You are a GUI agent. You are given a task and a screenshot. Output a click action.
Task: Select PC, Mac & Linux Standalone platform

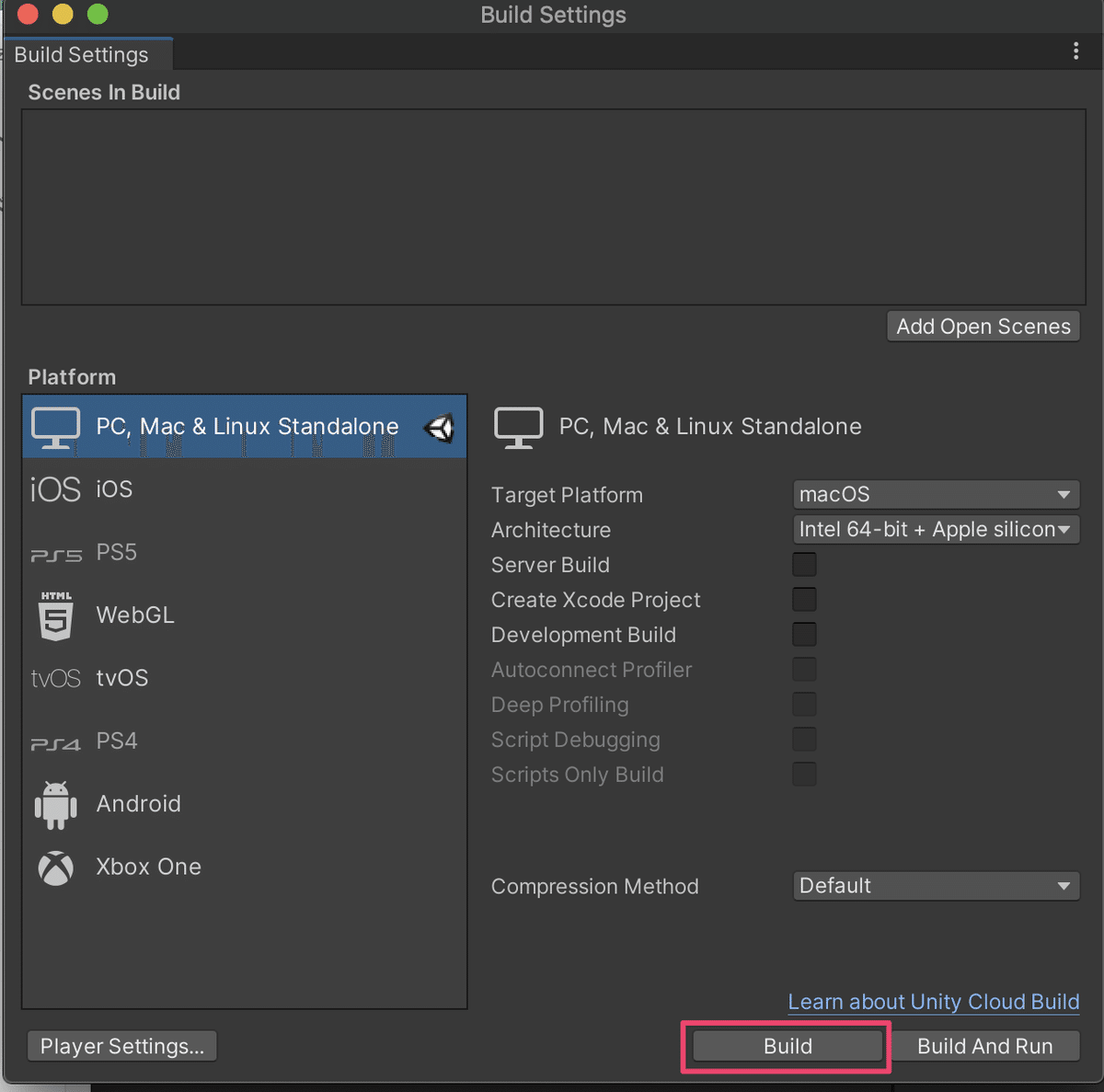pos(245,427)
